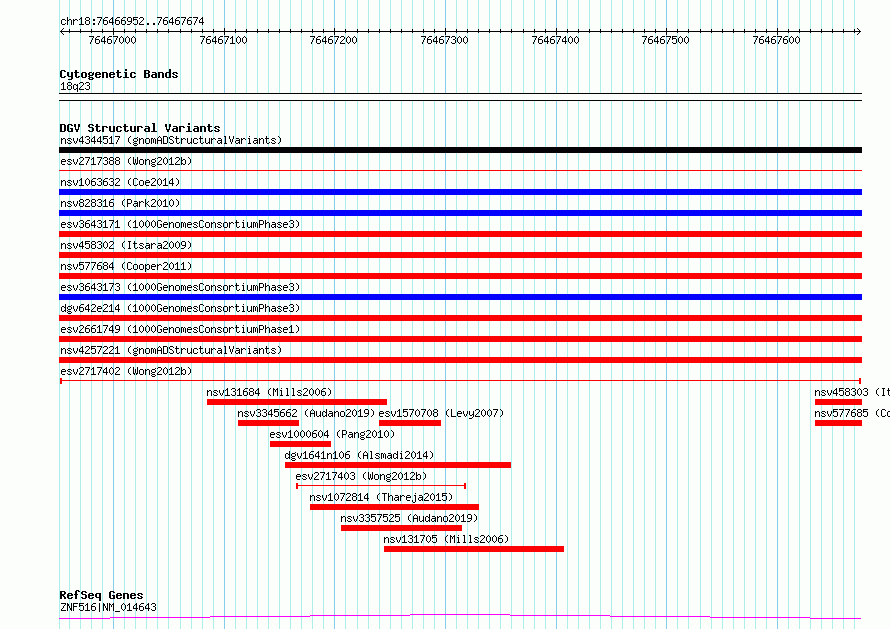Click the Cytogenetic Bands track heading
Viewport: 890px width, 629px height.
pyautogui.click(x=119, y=74)
